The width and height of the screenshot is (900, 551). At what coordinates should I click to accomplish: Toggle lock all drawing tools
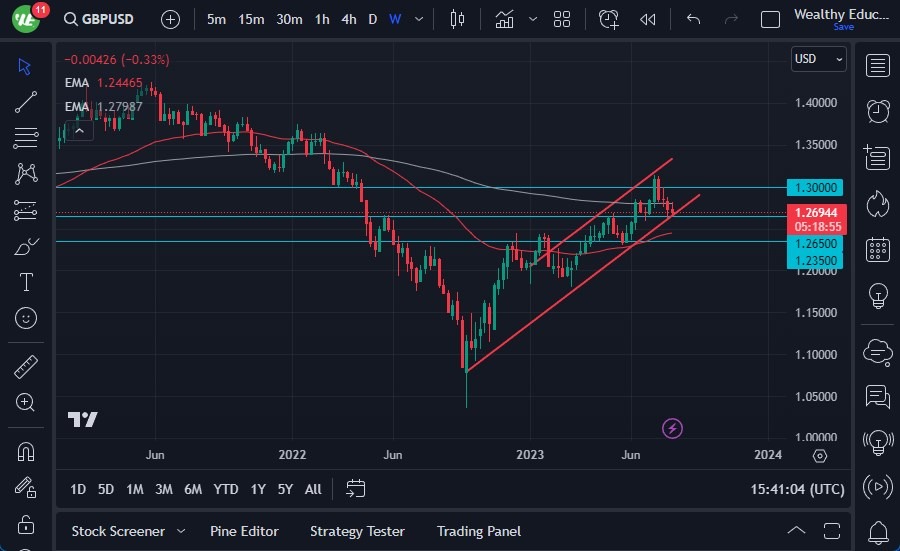click(26, 524)
